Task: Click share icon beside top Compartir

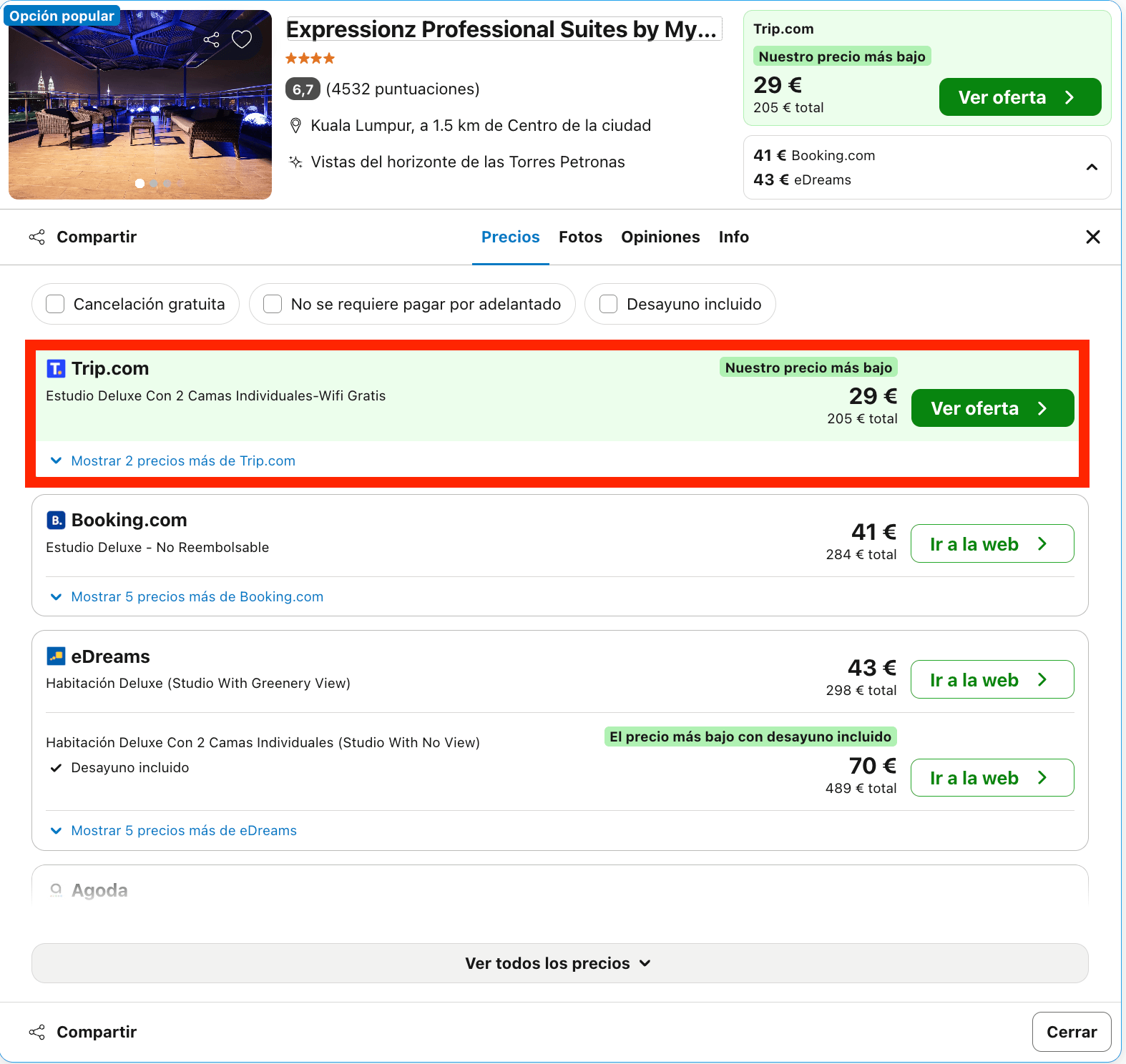Action: tap(37, 237)
